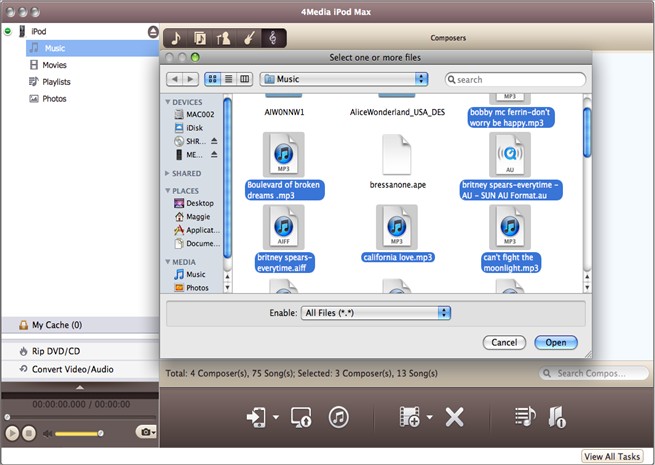The height and width of the screenshot is (465, 655).
Task: Click the Delete X icon
Action: pyautogui.click(x=454, y=417)
